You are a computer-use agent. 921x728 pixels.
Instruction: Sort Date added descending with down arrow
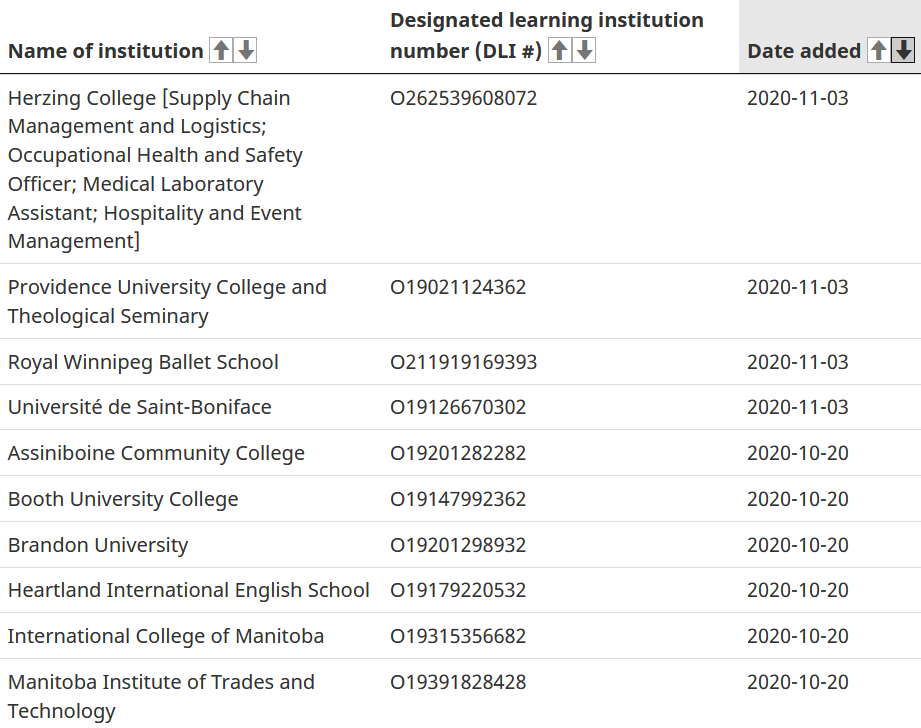pyautogui.click(x=903, y=51)
